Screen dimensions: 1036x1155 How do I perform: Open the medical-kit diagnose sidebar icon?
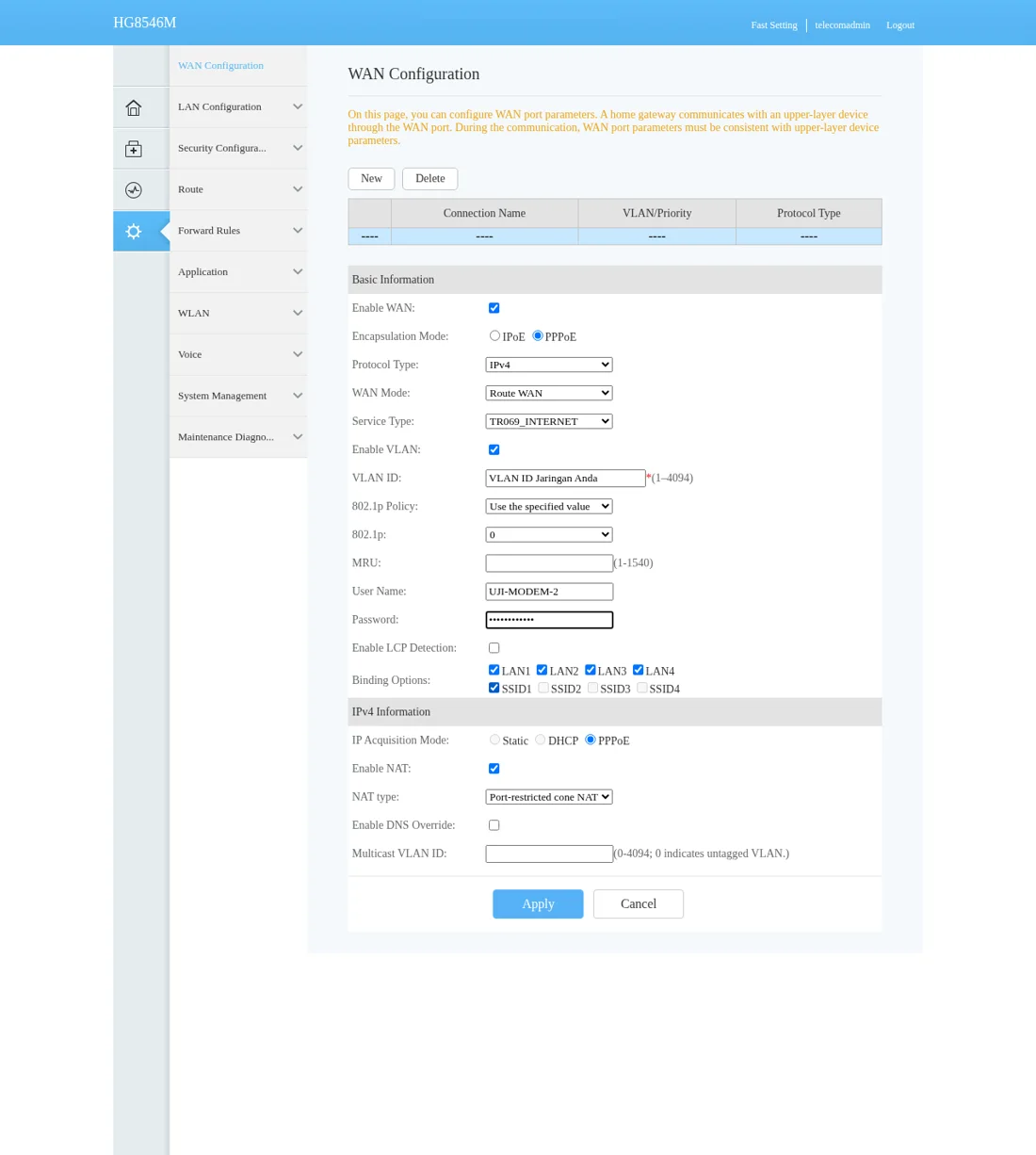(x=134, y=149)
